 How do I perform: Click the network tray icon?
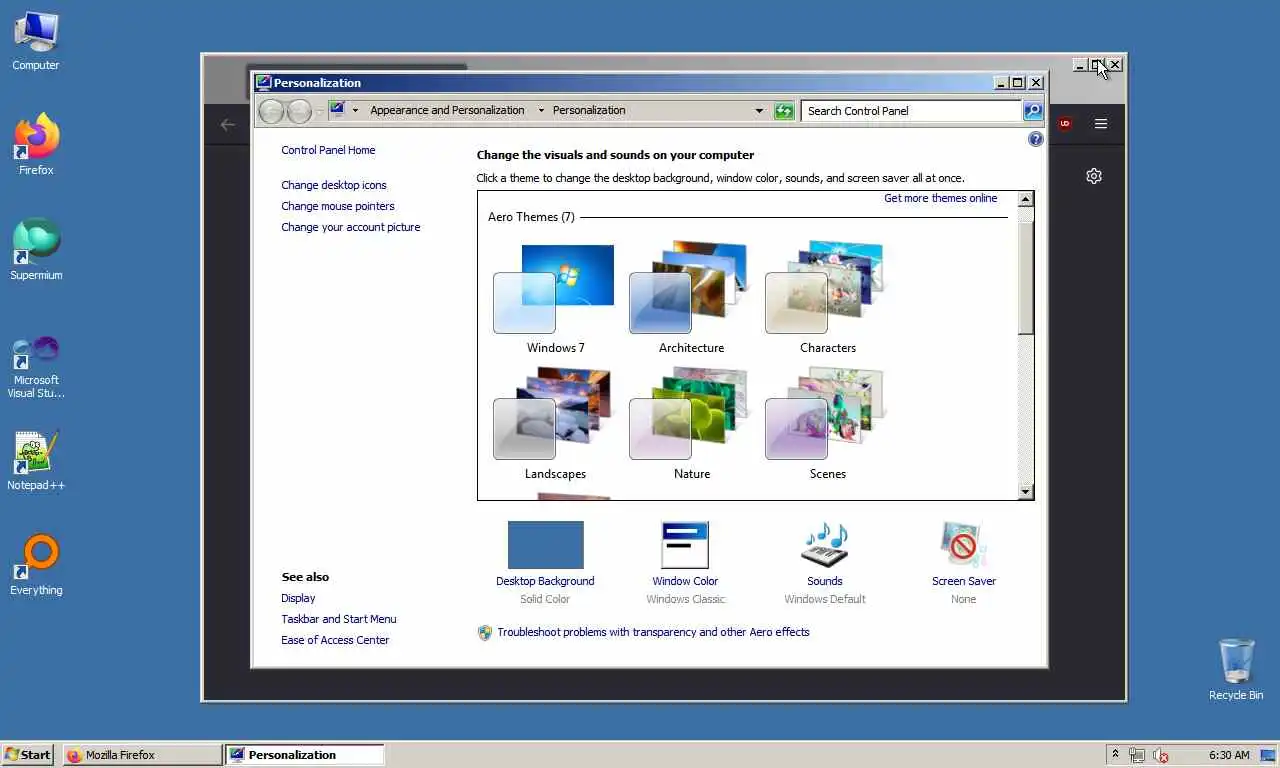coord(1137,755)
